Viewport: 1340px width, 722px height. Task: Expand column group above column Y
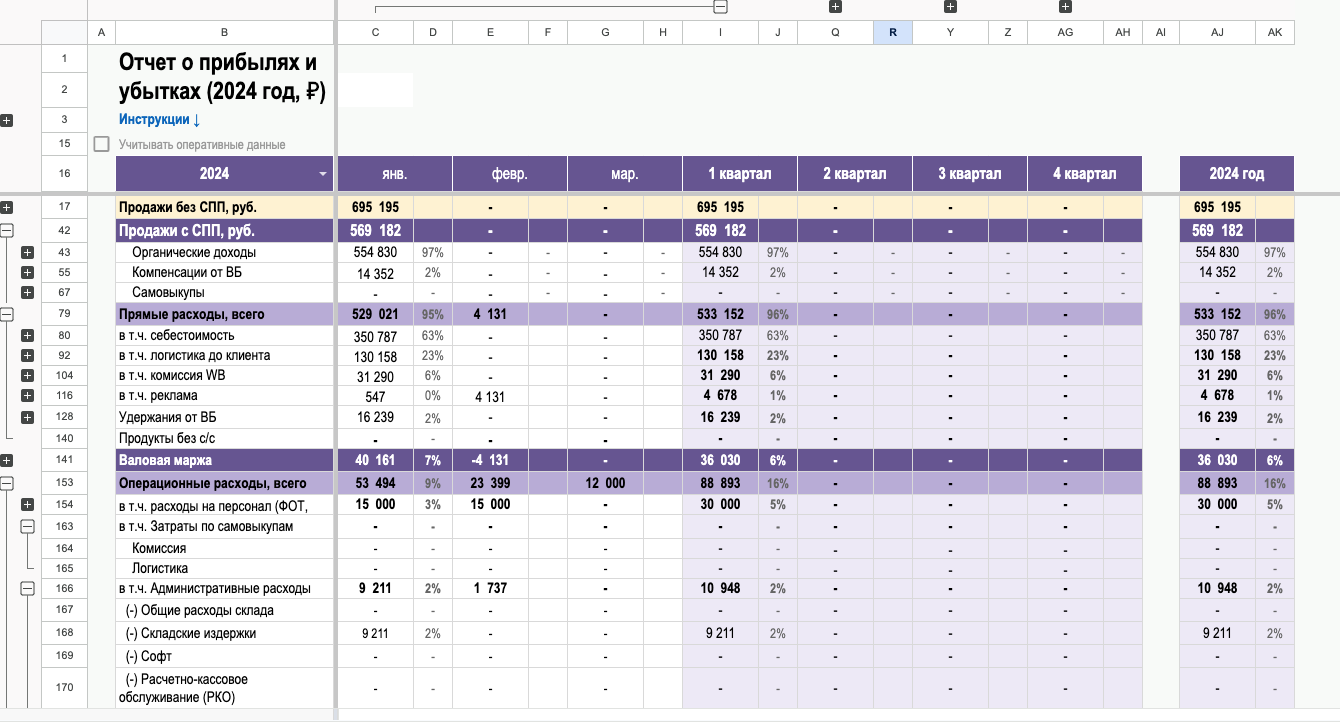click(950, 7)
